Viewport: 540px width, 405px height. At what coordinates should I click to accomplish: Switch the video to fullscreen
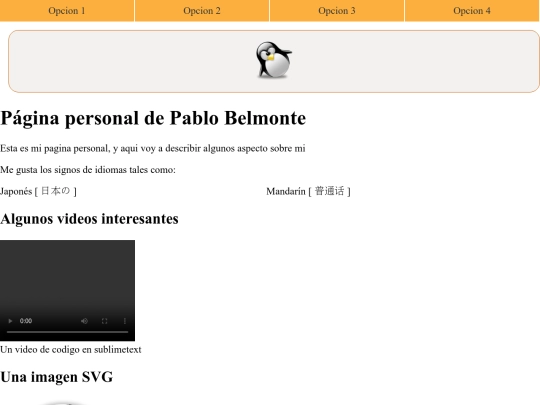point(105,321)
